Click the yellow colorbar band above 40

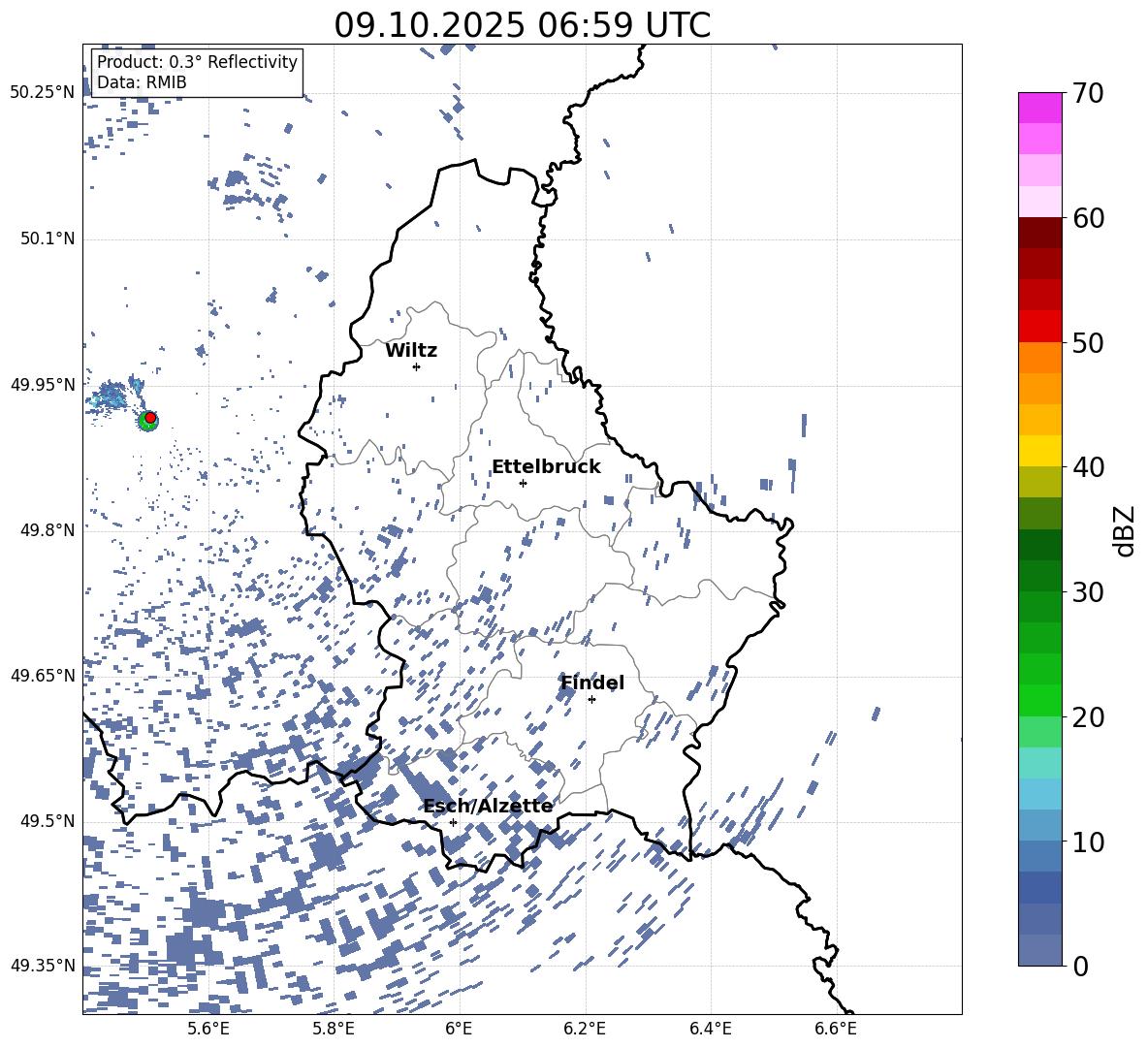click(1039, 451)
